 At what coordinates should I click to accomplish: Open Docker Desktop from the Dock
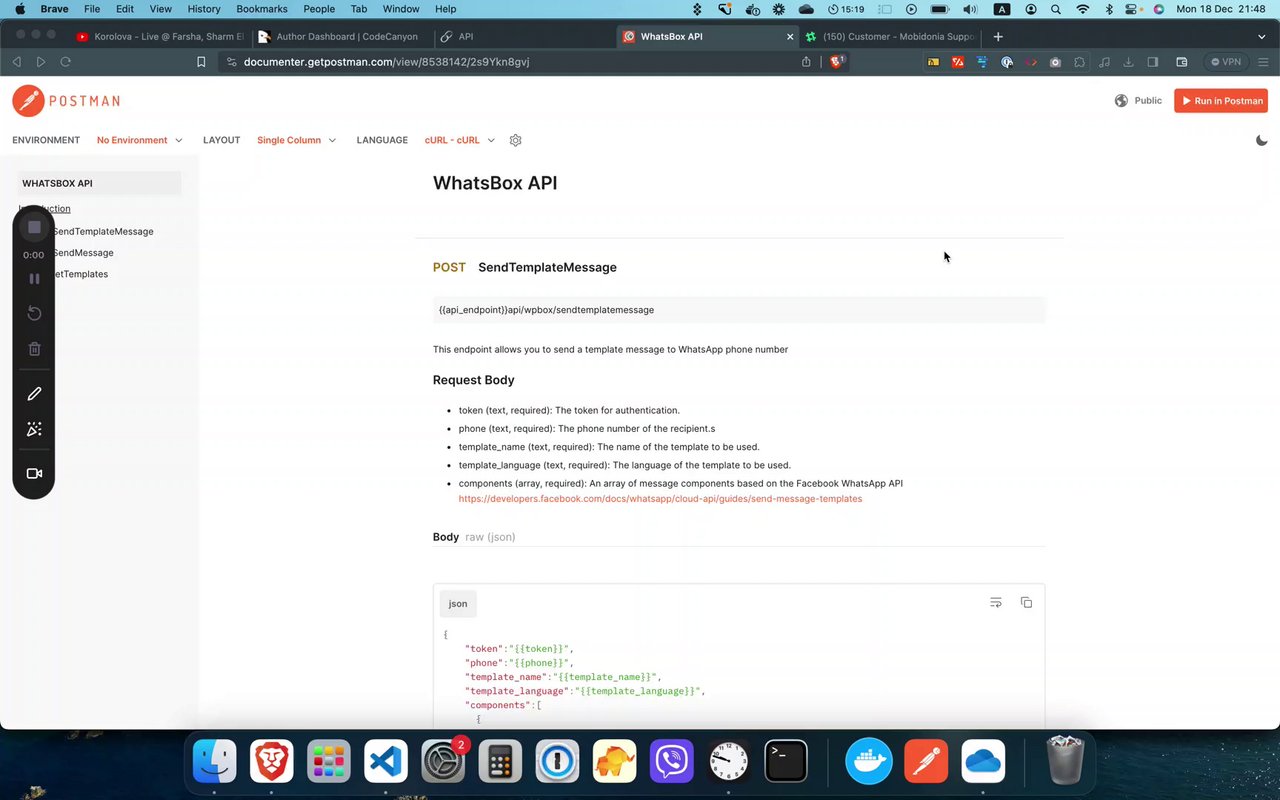[x=869, y=762]
